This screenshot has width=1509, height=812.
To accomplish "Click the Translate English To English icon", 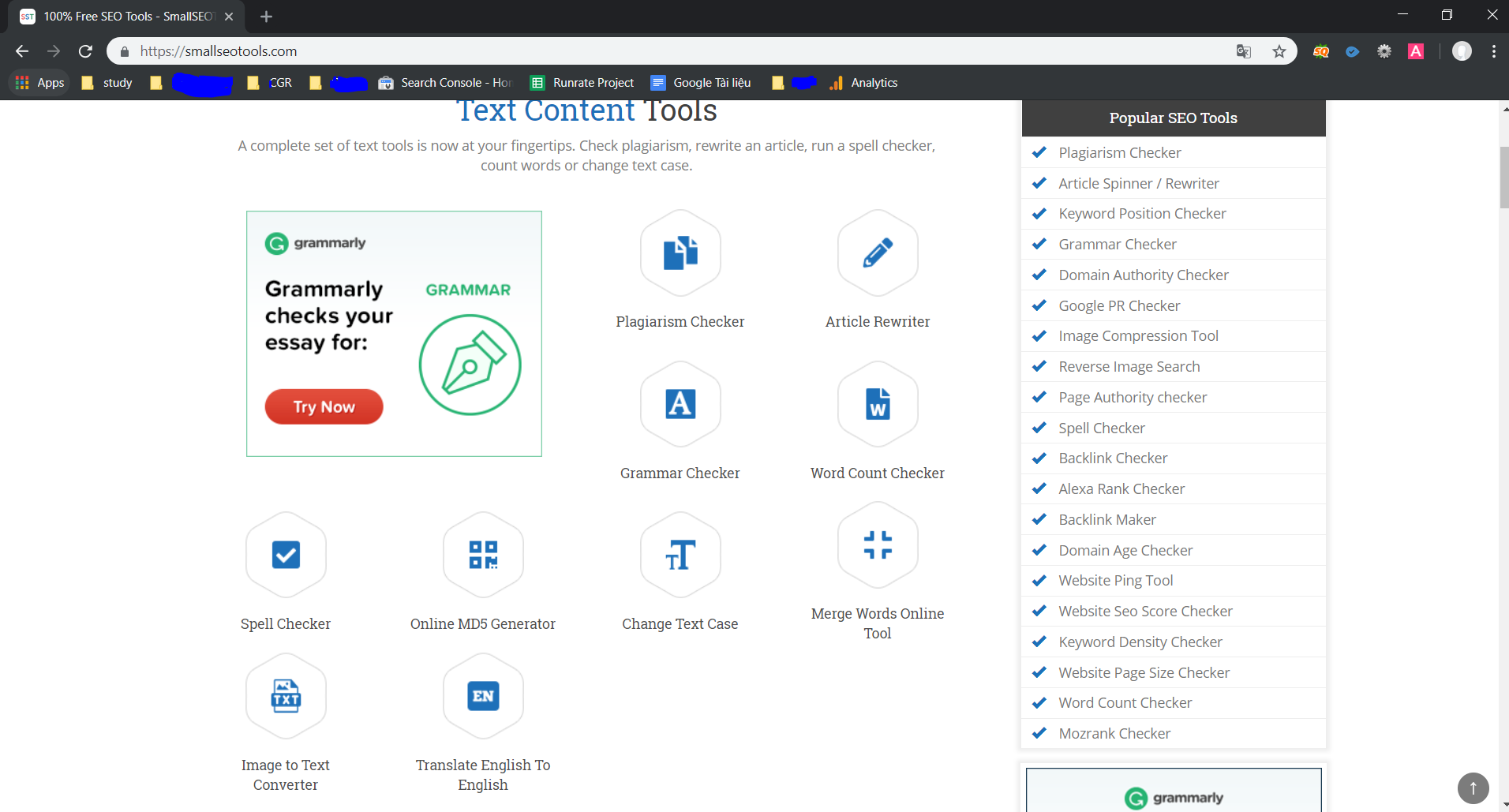I will [x=483, y=696].
